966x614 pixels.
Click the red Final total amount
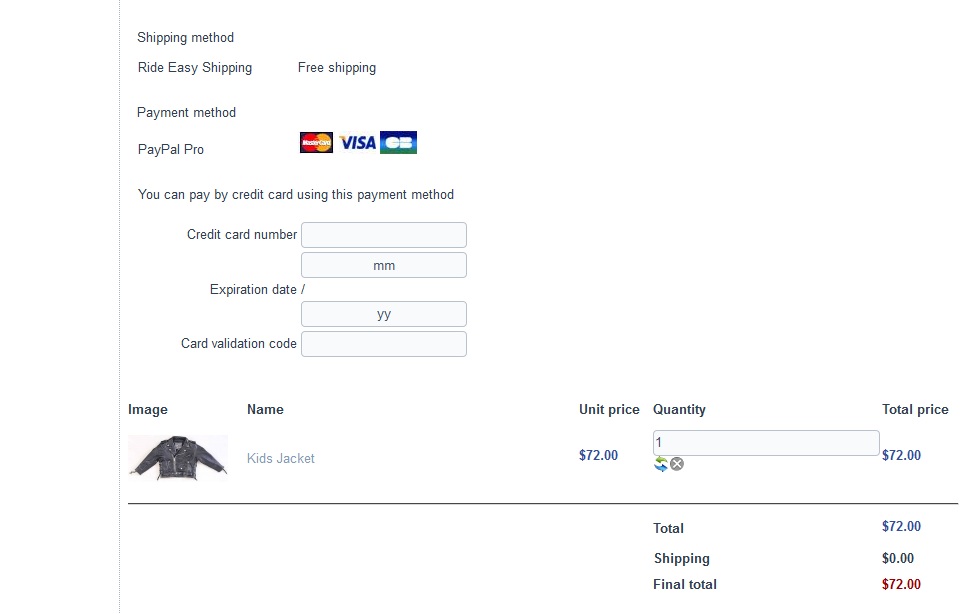point(901,584)
